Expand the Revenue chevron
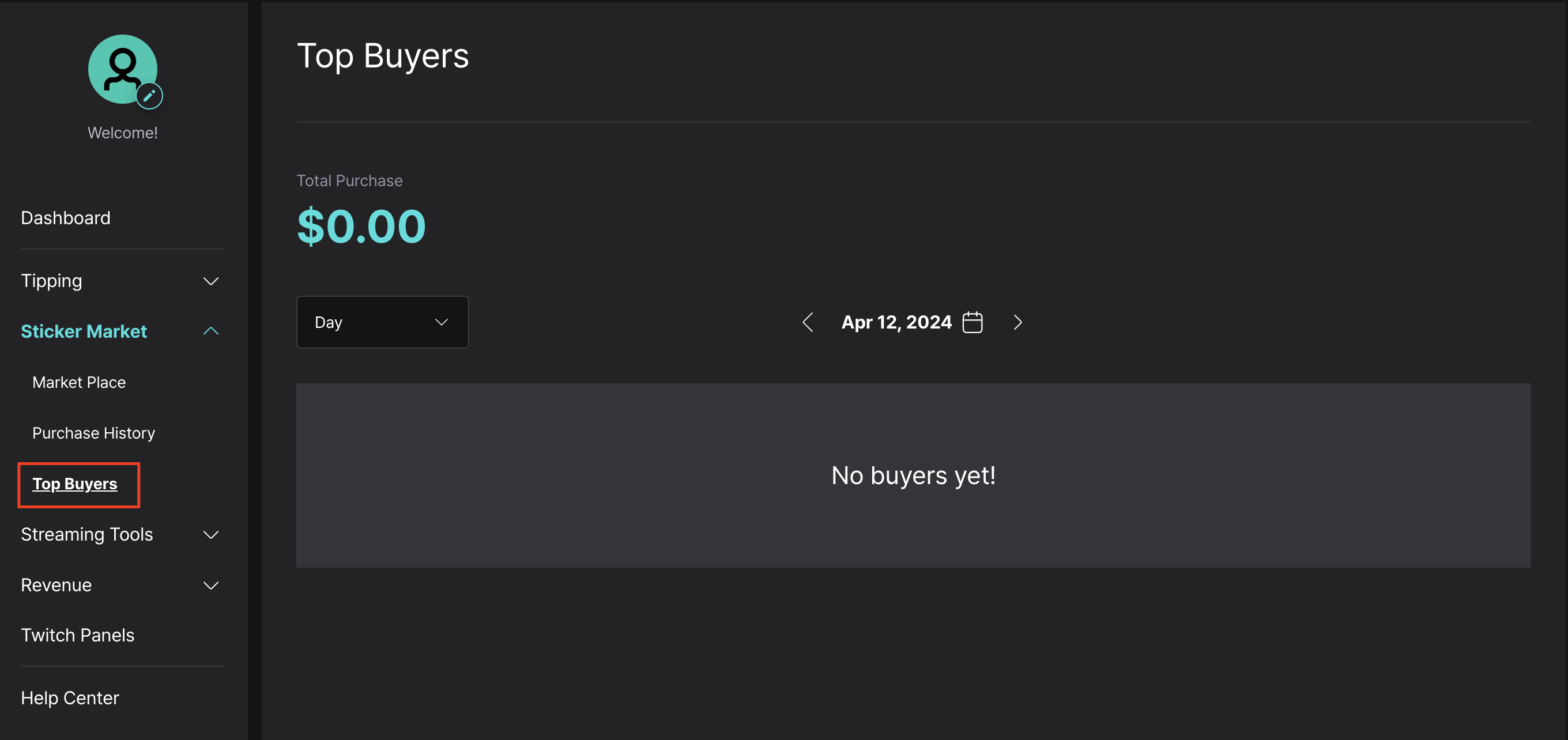 coord(210,586)
